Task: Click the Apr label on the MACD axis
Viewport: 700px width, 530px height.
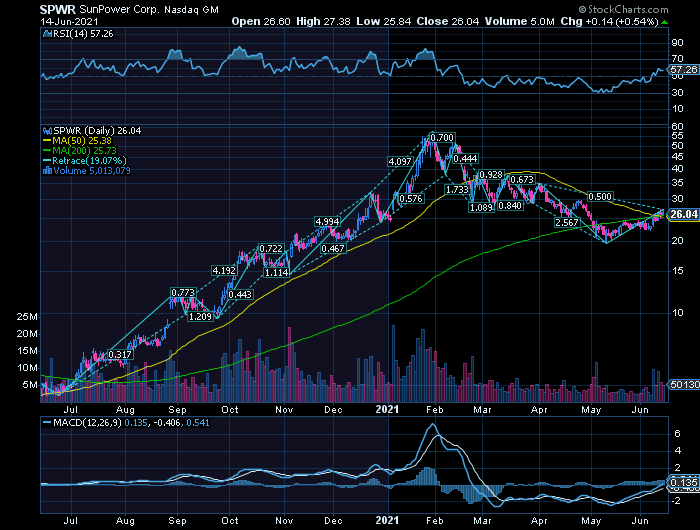Action: pyautogui.click(x=539, y=521)
